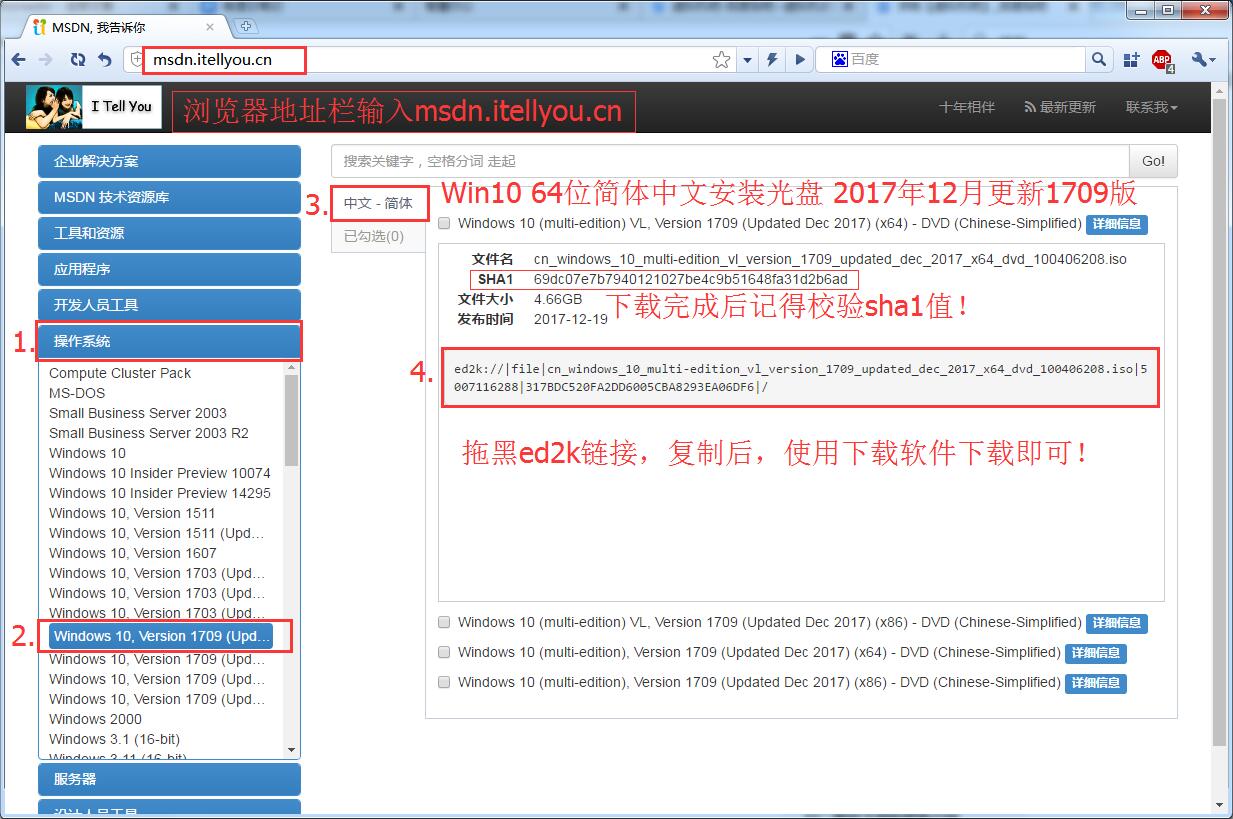Expand the 工具和资源 category
Screen dimensions: 1233x819
click(x=169, y=233)
